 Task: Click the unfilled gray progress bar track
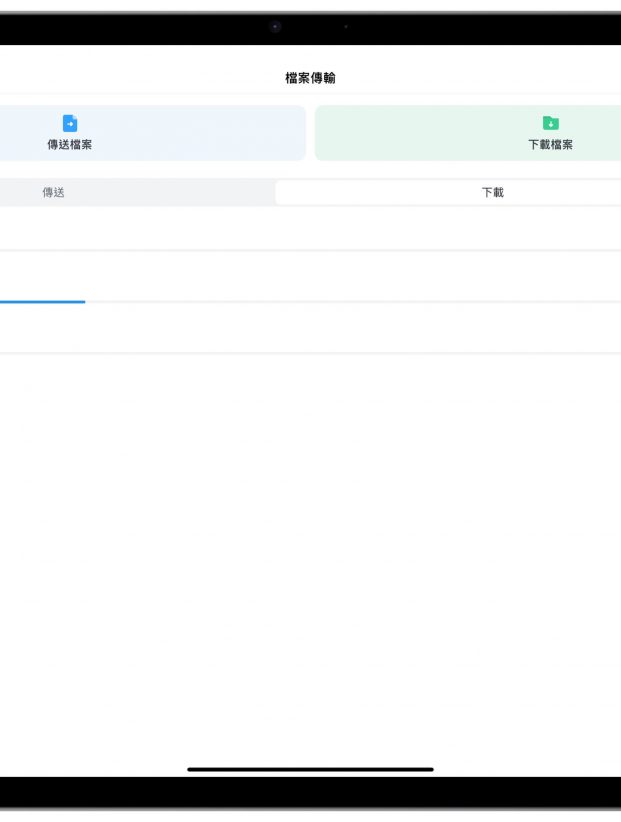click(350, 301)
